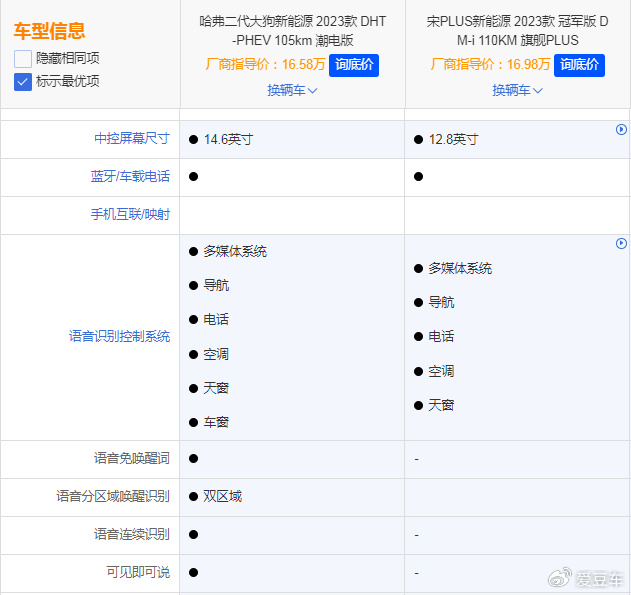Click 厂商指导价：16.58万 price text

265,64
